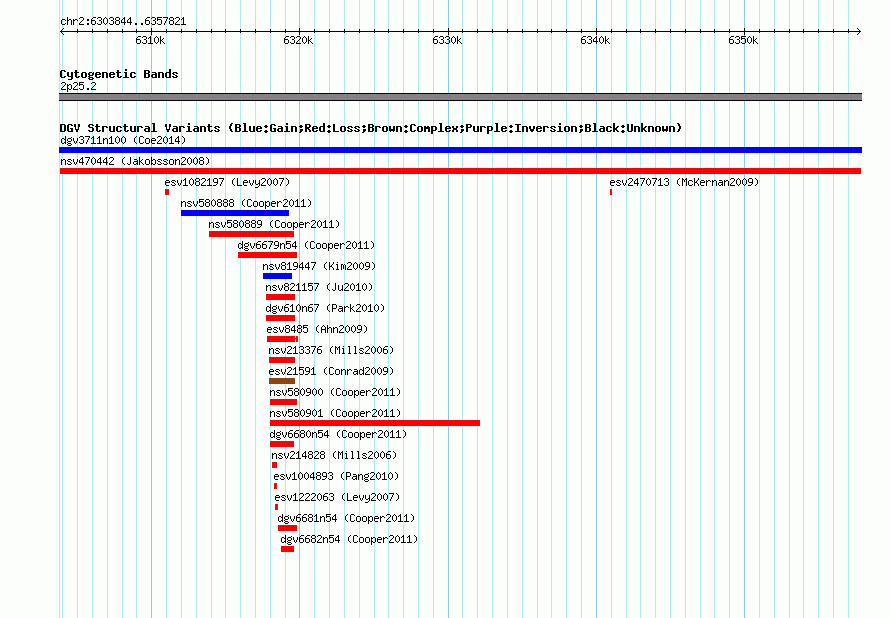Click the red esv8485 loss bar
Screen dimensions: 890x618
[x=282, y=339]
